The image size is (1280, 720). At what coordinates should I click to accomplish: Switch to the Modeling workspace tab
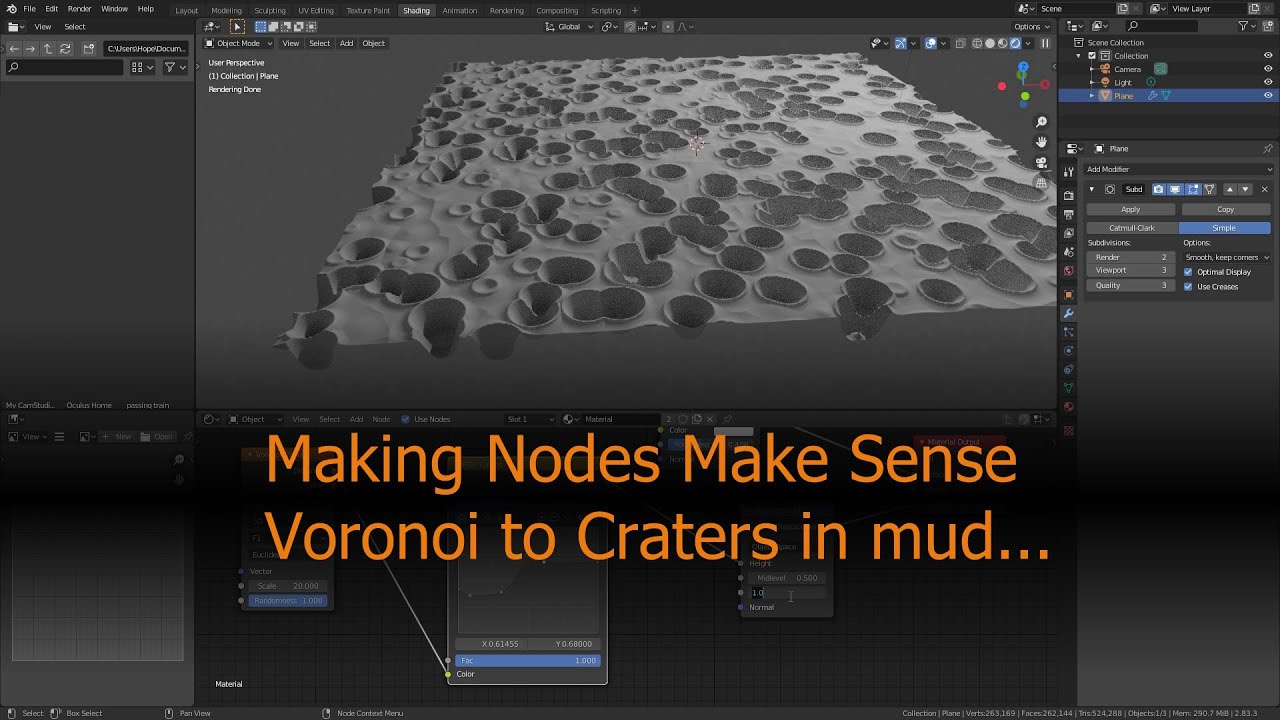226,10
